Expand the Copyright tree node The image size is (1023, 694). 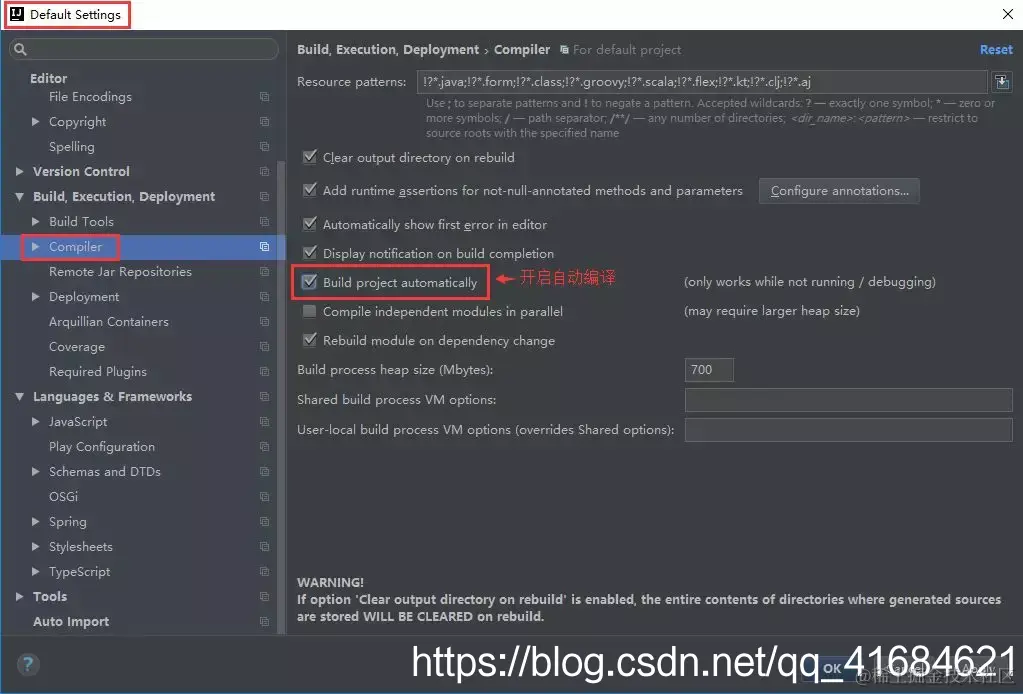pyautogui.click(x=36, y=121)
